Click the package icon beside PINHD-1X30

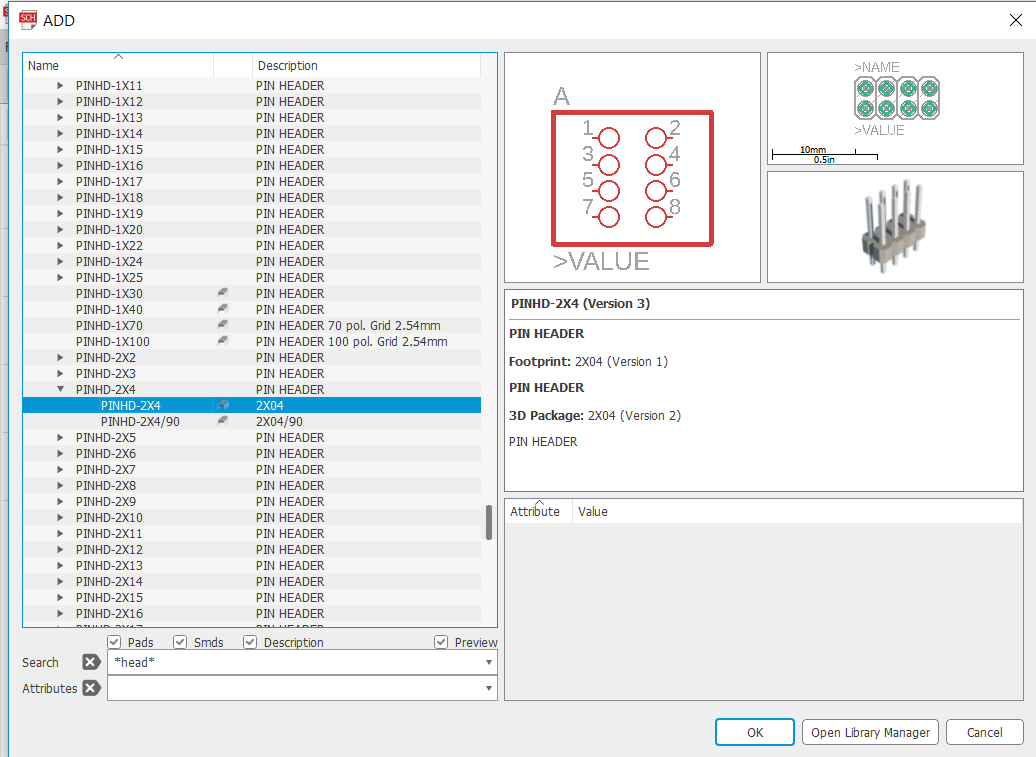point(222,293)
